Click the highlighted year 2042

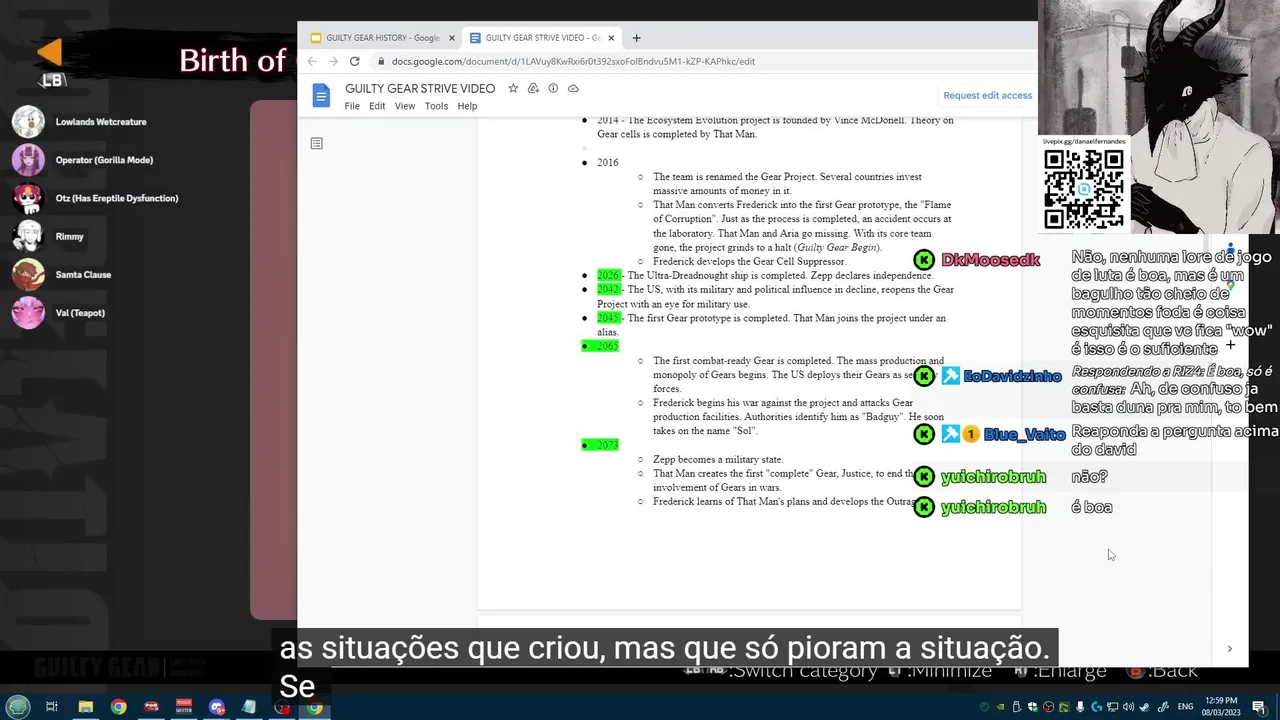click(x=608, y=289)
